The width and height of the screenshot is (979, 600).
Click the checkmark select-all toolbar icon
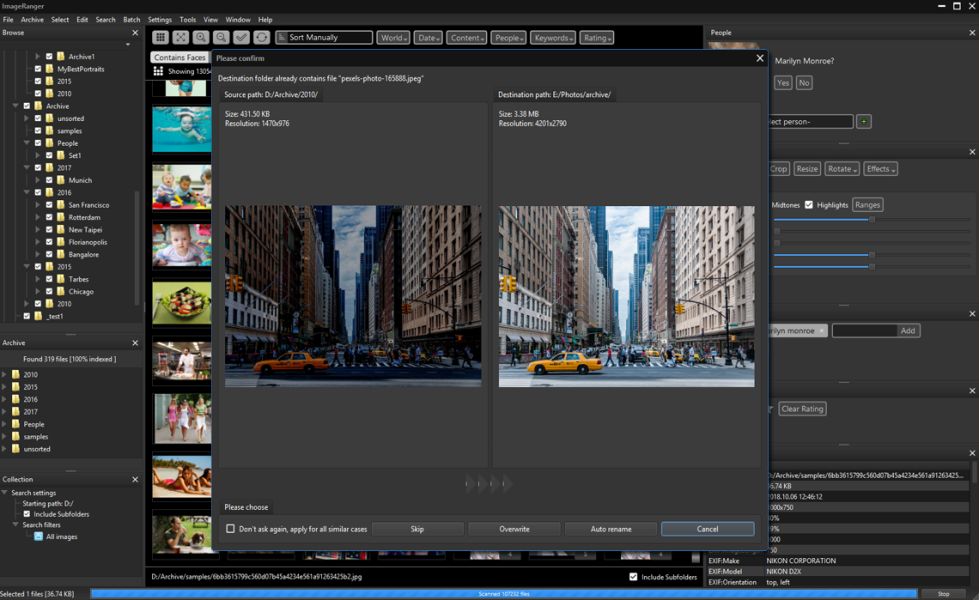click(241, 37)
